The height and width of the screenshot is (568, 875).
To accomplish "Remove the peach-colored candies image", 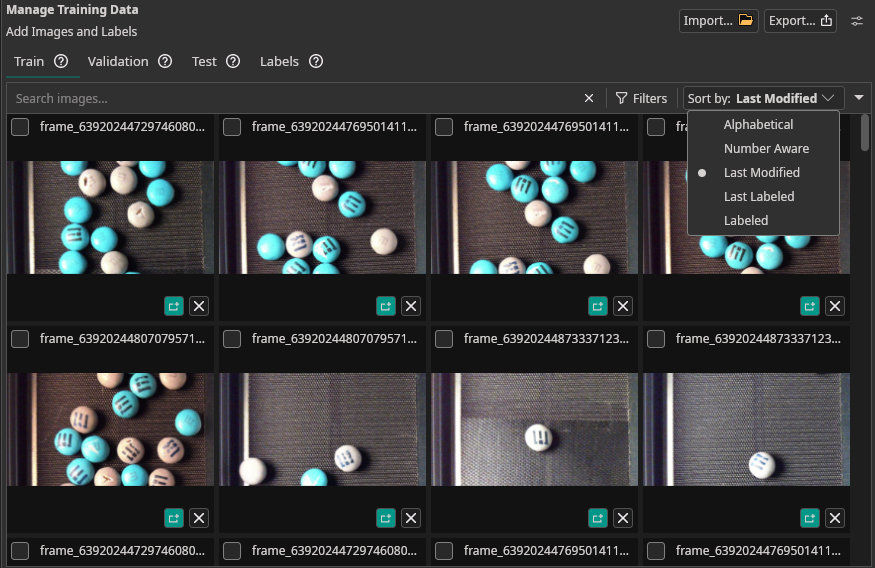I will click(x=199, y=518).
